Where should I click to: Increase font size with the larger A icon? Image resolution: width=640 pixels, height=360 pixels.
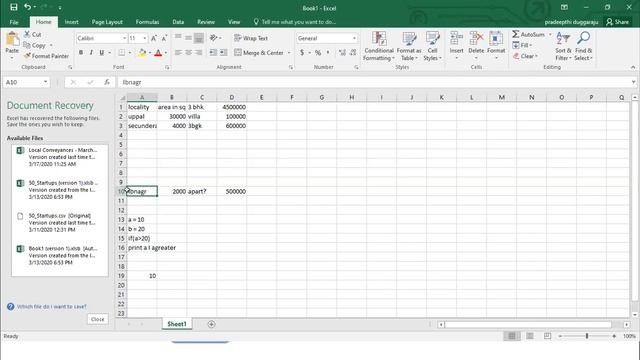coord(154,38)
